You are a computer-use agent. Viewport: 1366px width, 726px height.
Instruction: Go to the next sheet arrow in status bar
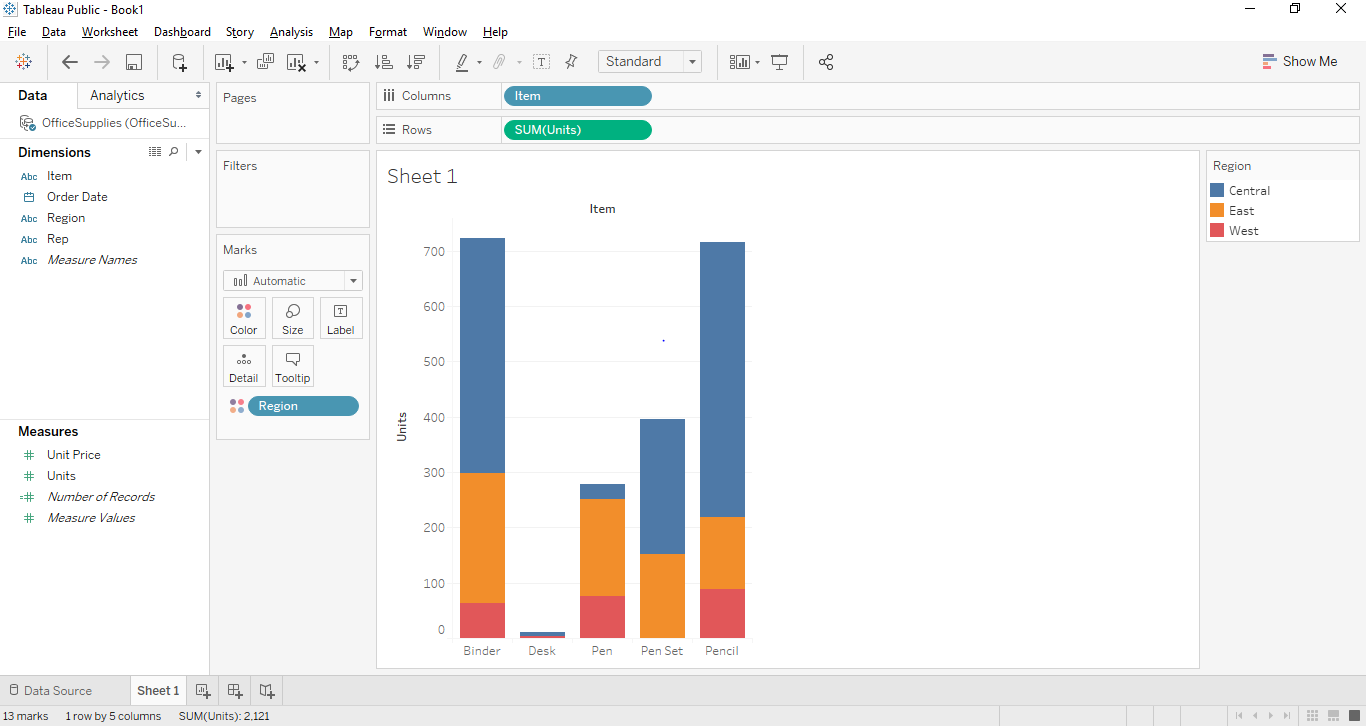click(x=1273, y=715)
